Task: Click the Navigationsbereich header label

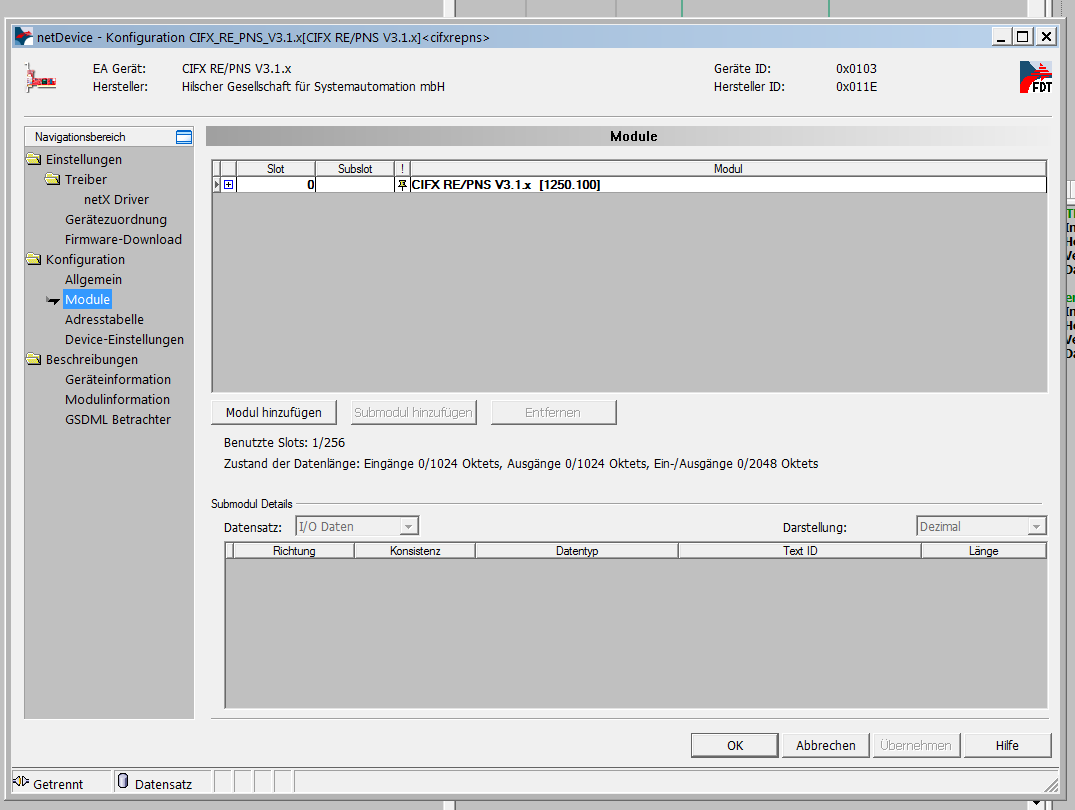Action: pyautogui.click(x=80, y=137)
